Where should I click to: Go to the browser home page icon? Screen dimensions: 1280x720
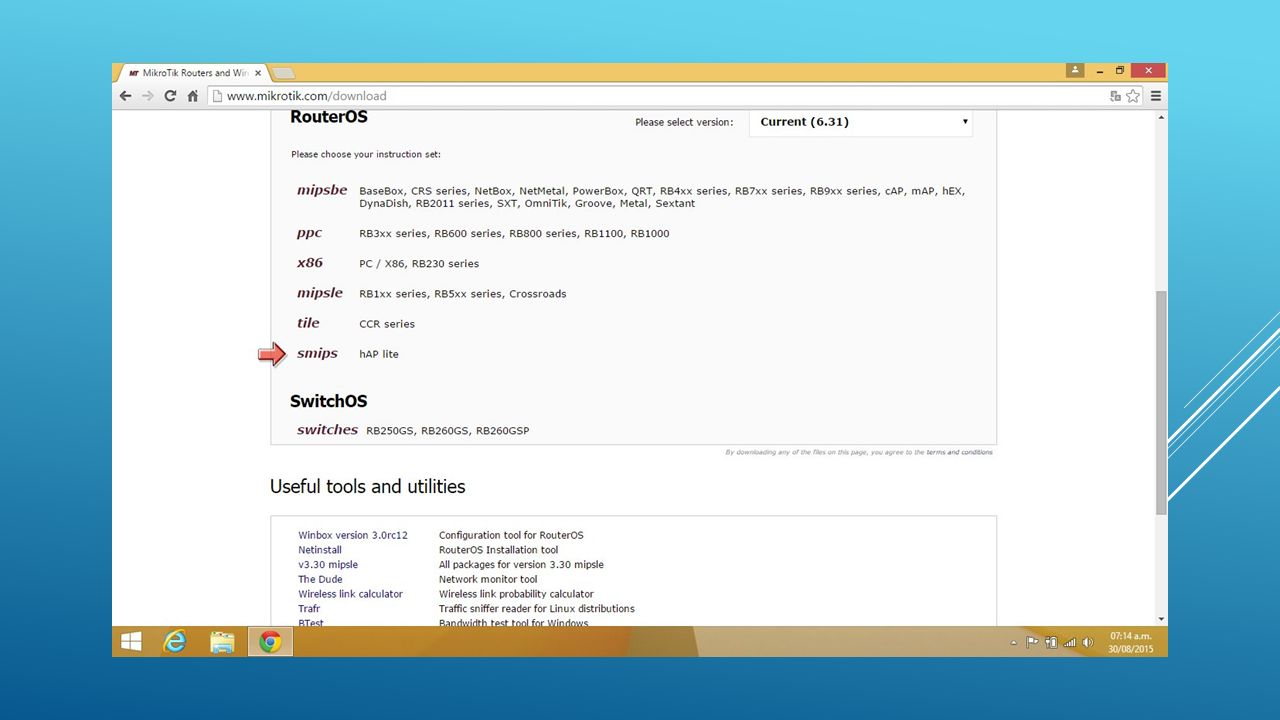[193, 96]
